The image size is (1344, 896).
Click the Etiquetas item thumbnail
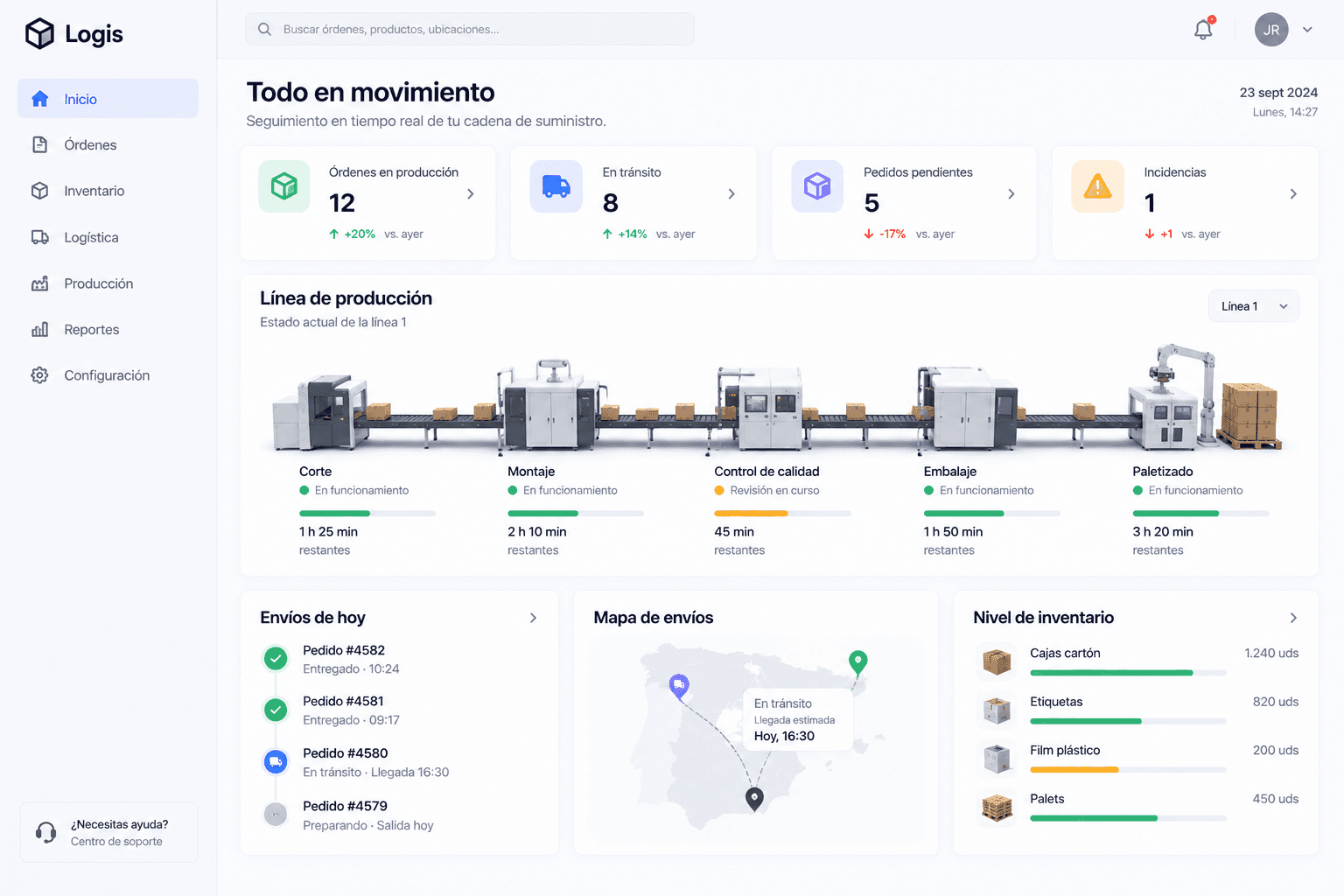tap(997, 710)
